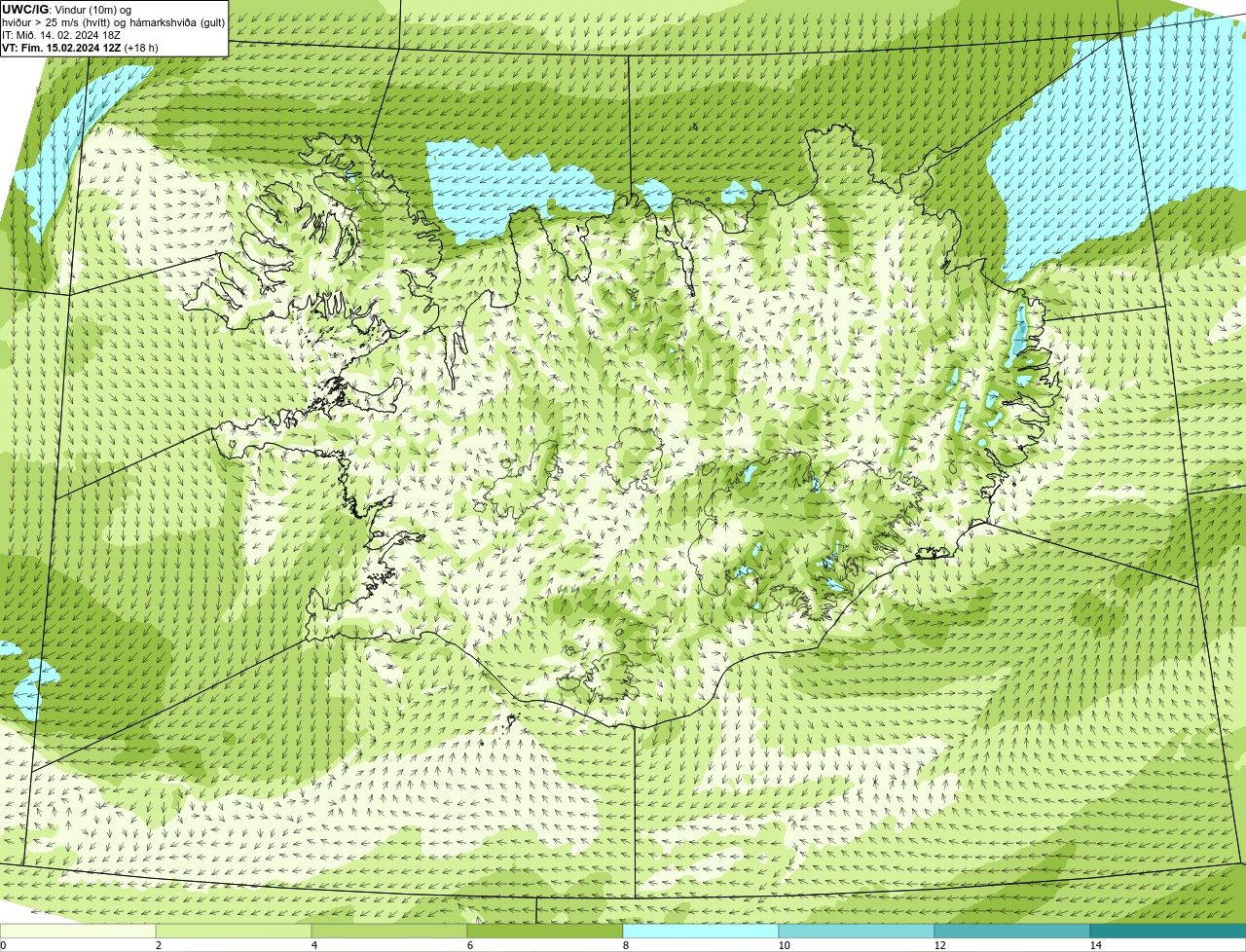Click the teal 12–14 m/s legend swatch
This screenshot has width=1246, height=952.
[x=1012, y=931]
